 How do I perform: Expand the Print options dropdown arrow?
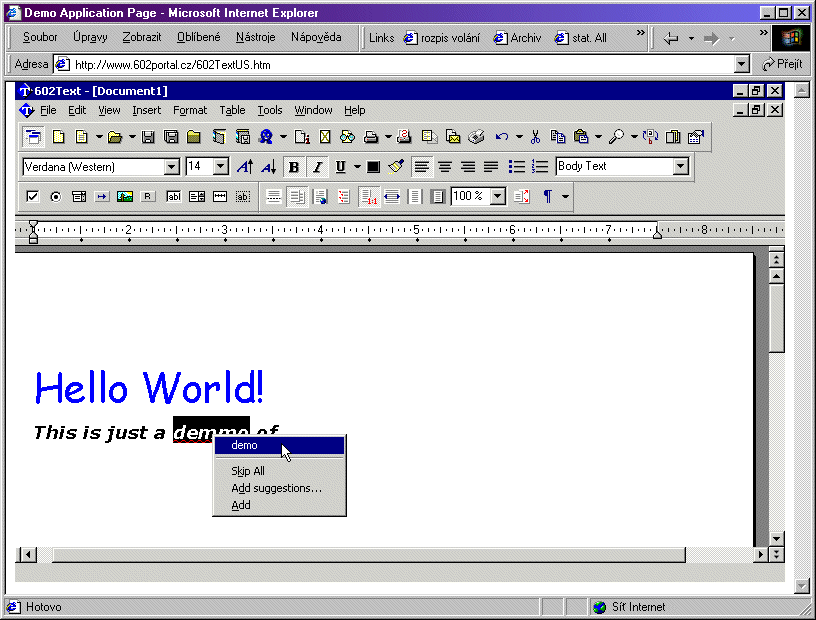(x=388, y=137)
